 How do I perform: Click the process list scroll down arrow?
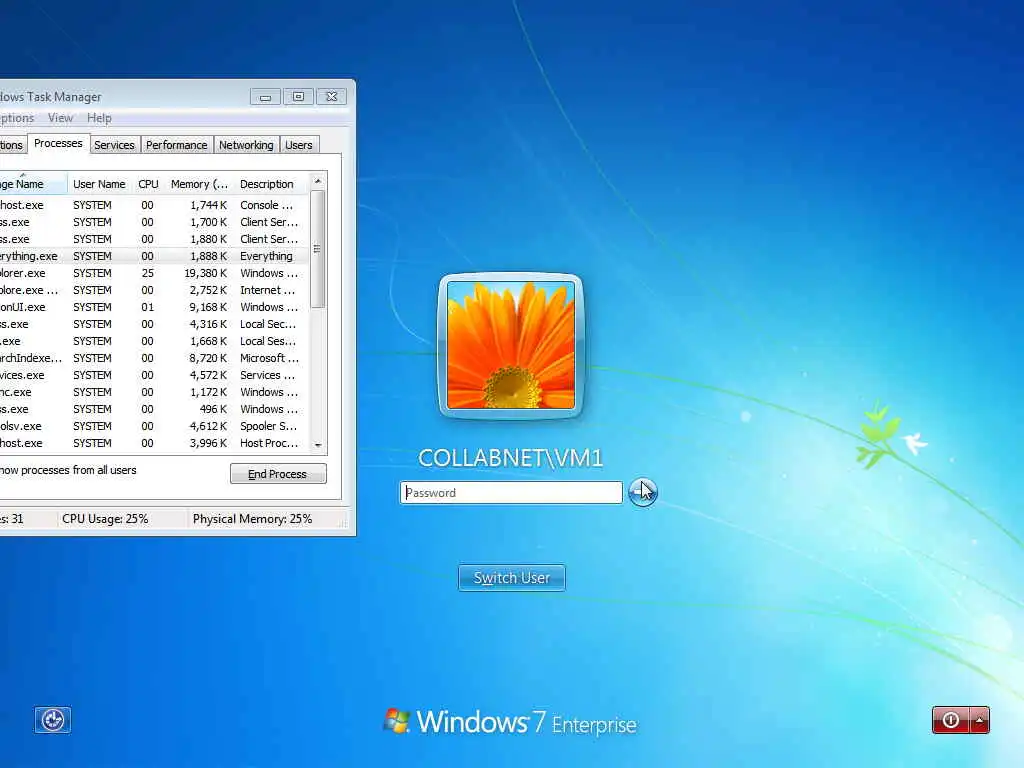pyautogui.click(x=318, y=445)
